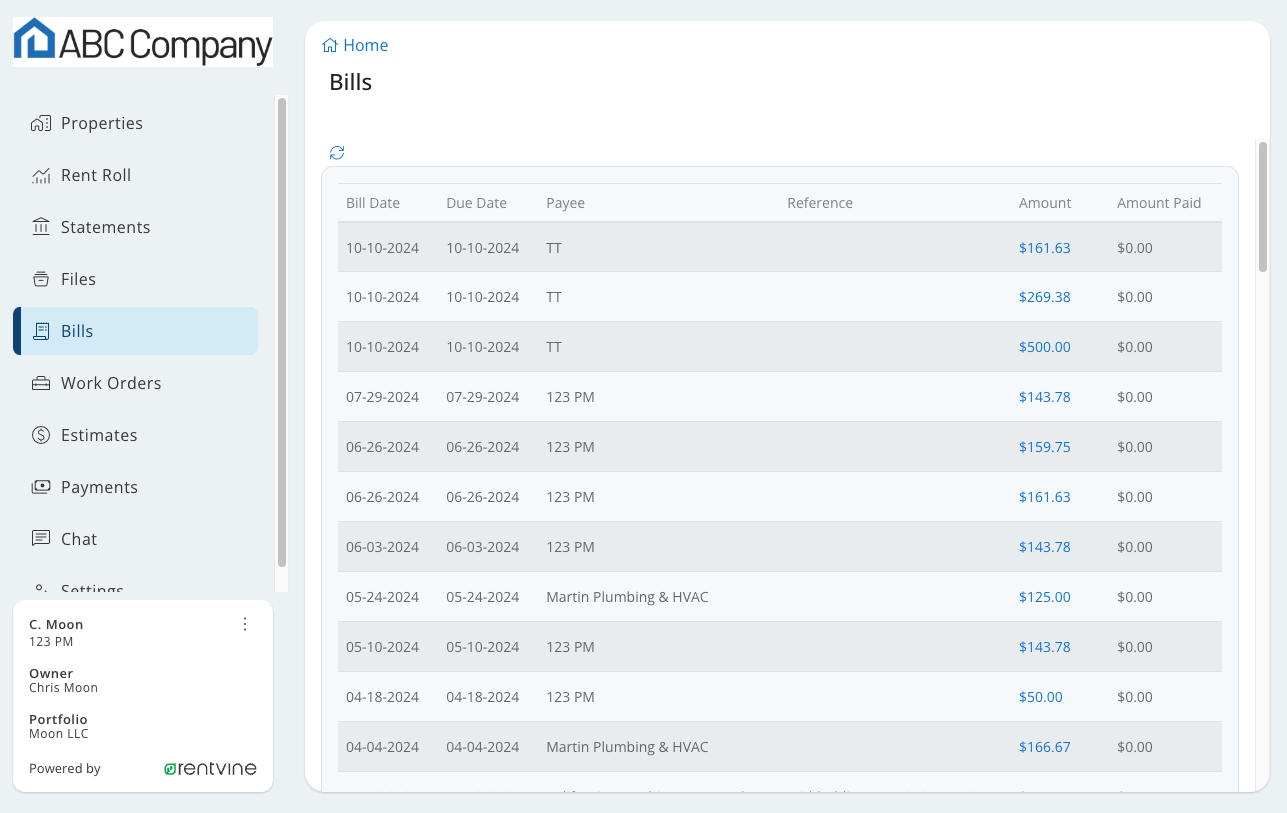Click the Rent Roll chart icon
Image resolution: width=1287 pixels, height=813 pixels.
click(x=41, y=175)
